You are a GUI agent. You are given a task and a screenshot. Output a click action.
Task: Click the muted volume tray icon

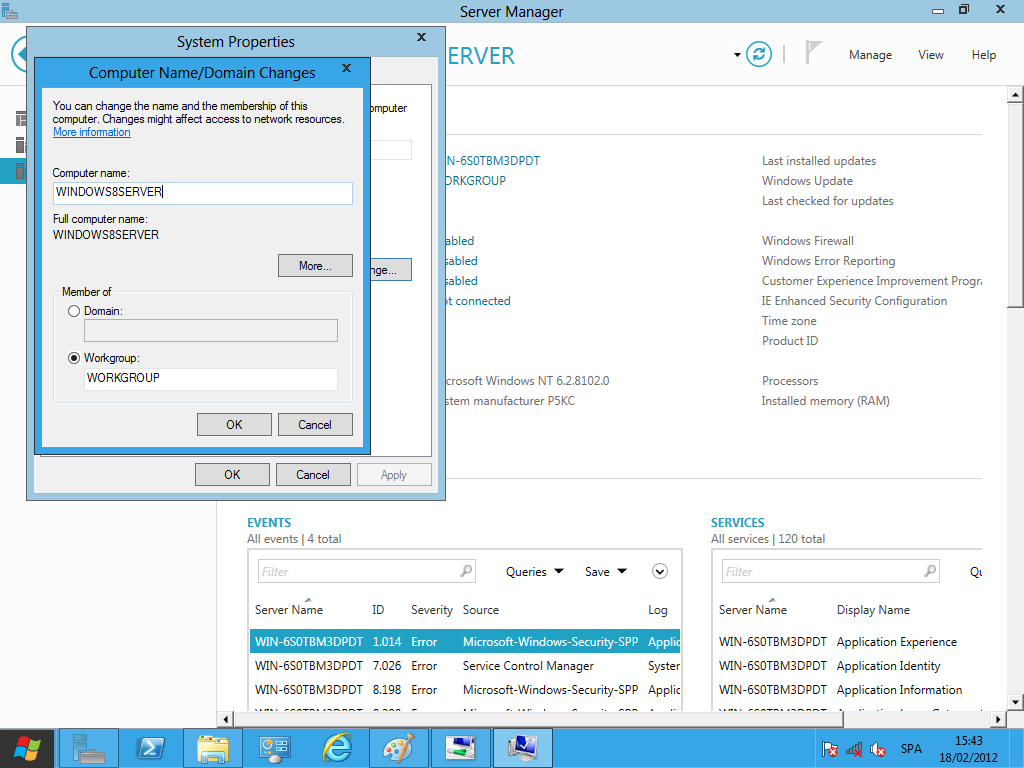(x=878, y=749)
